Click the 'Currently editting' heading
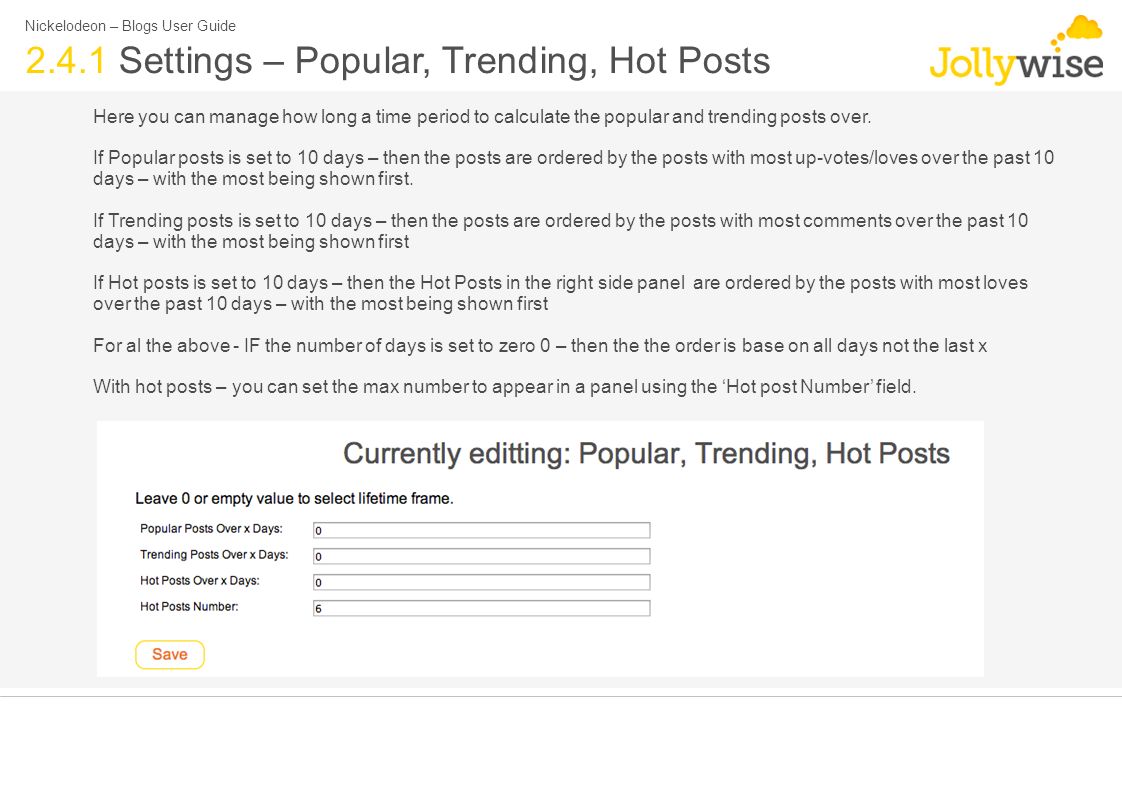The image size is (1122, 794). pos(646,454)
